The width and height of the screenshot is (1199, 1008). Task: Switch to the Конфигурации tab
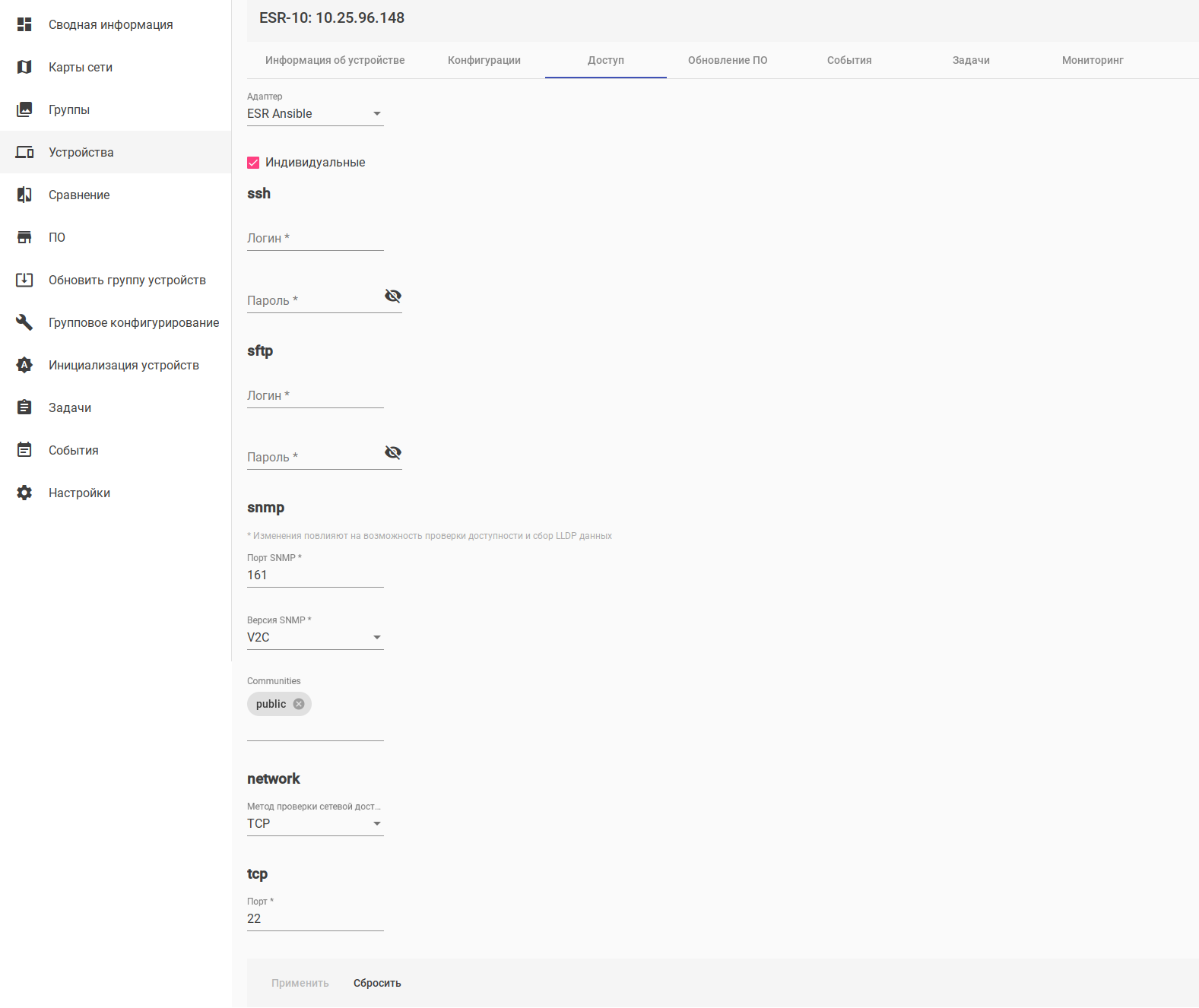pos(484,60)
